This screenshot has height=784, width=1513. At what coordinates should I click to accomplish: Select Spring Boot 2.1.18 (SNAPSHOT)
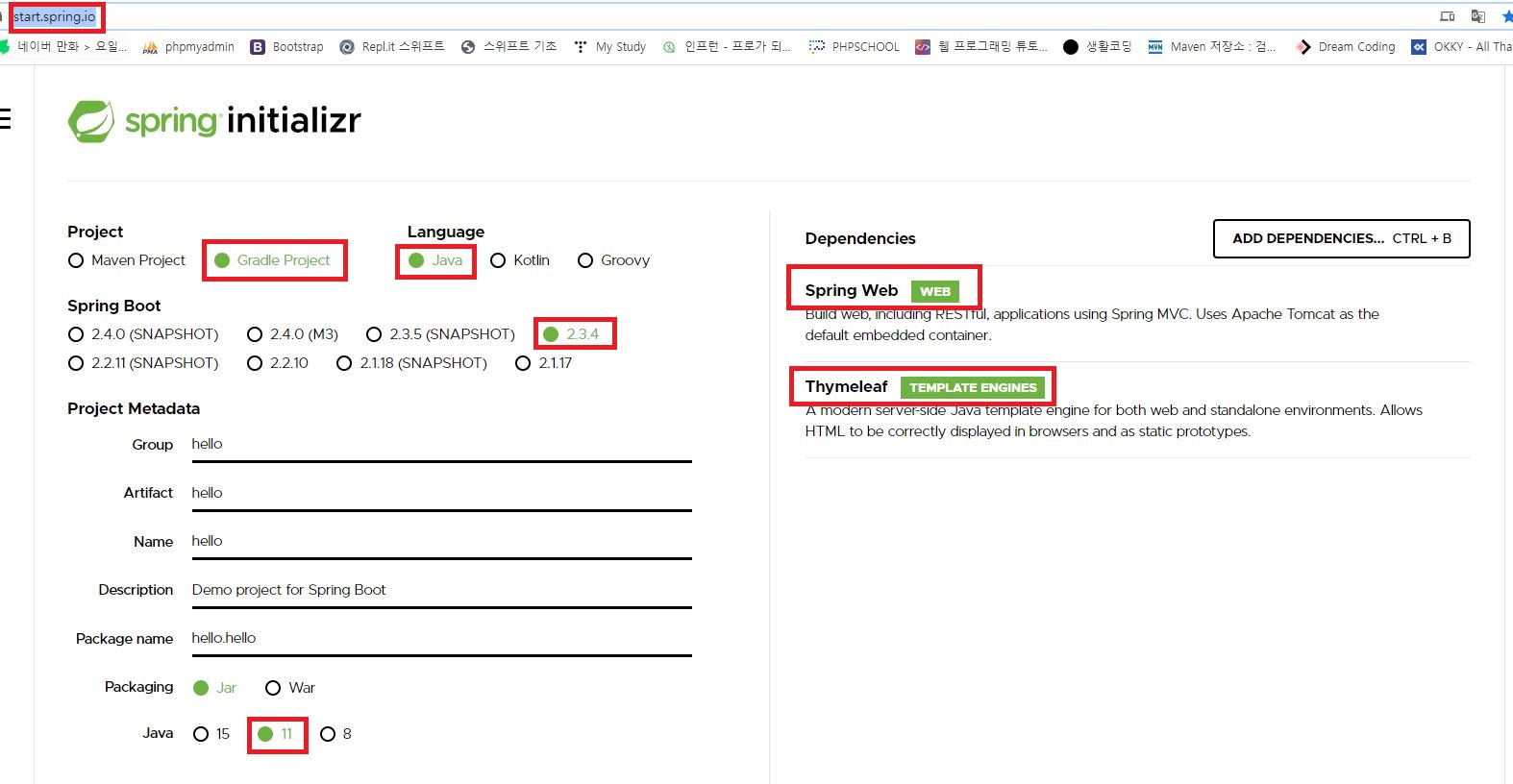(411, 363)
